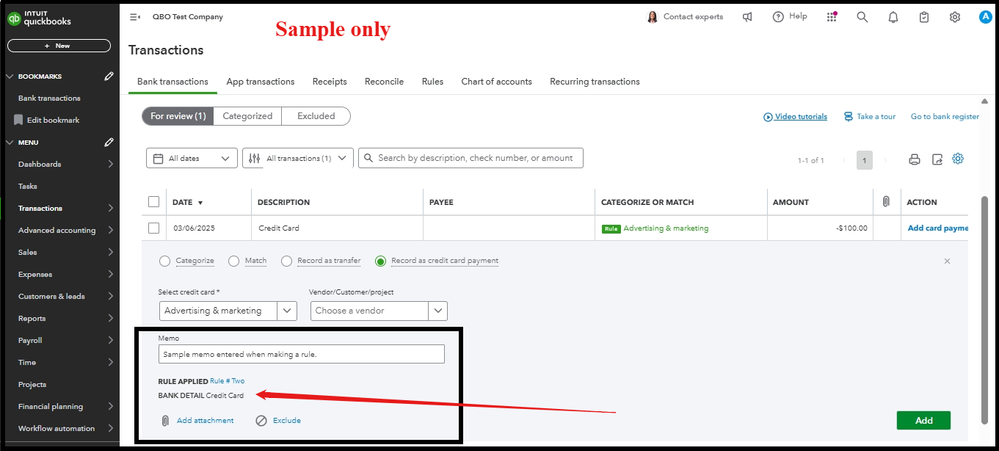
Task: Open the notifications bell icon
Action: 893,17
